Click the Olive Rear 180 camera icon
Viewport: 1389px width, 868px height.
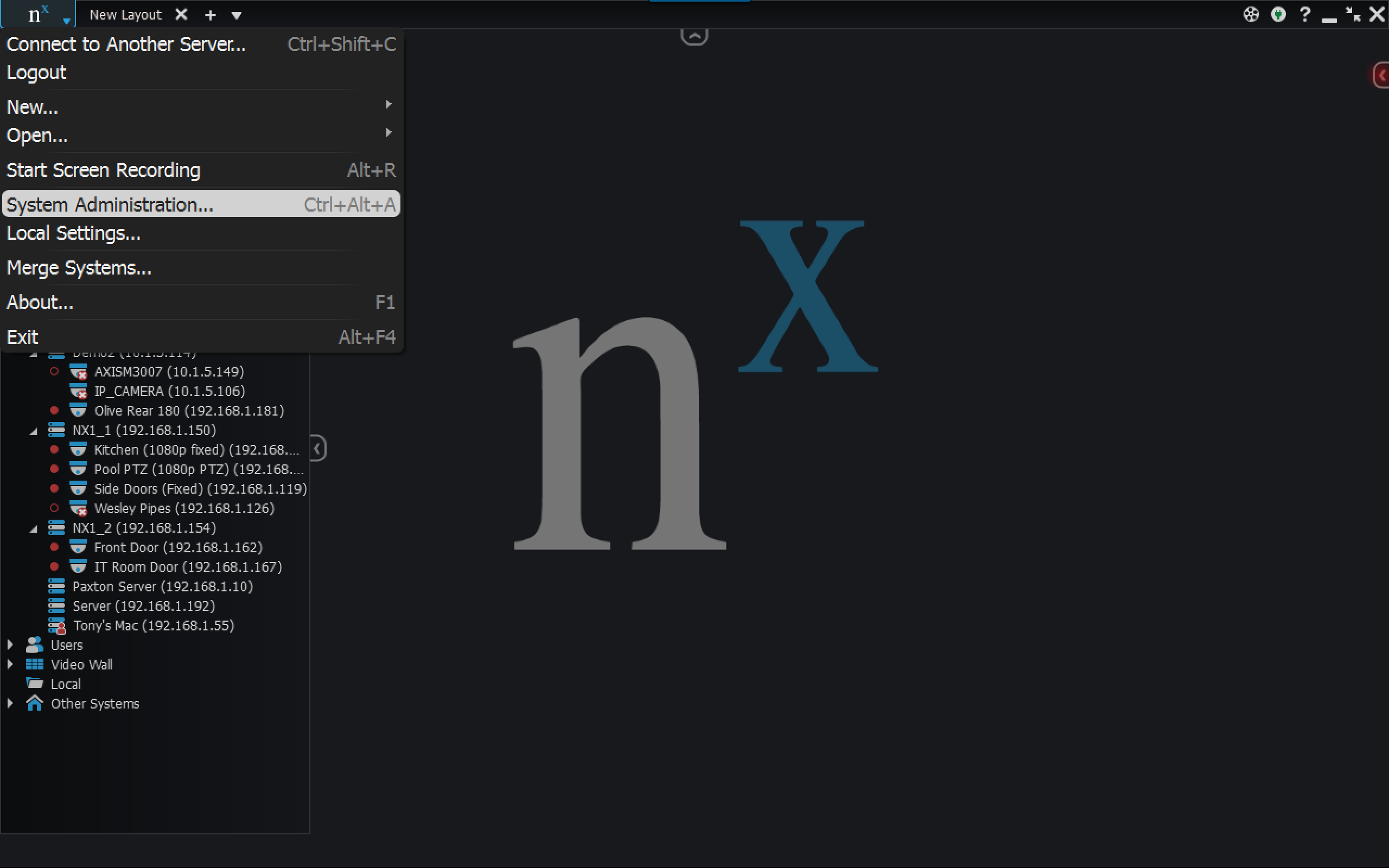[x=78, y=411]
